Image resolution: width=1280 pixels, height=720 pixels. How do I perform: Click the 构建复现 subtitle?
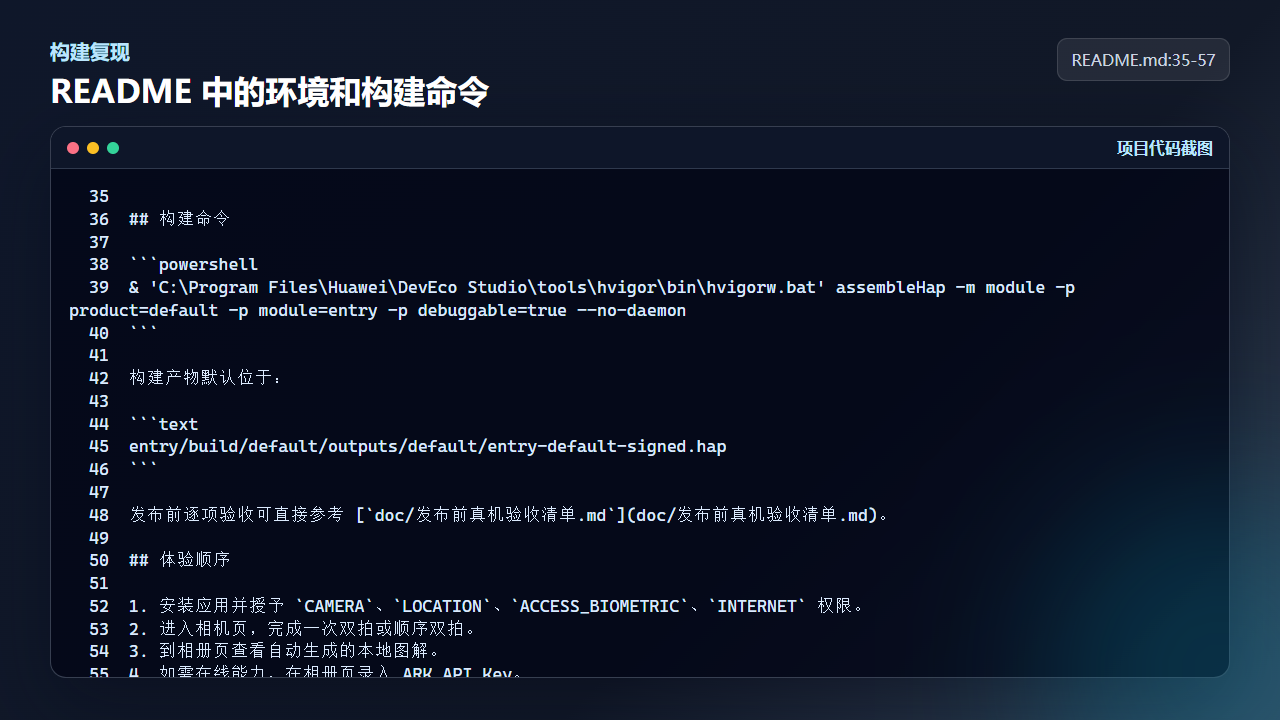pos(90,53)
